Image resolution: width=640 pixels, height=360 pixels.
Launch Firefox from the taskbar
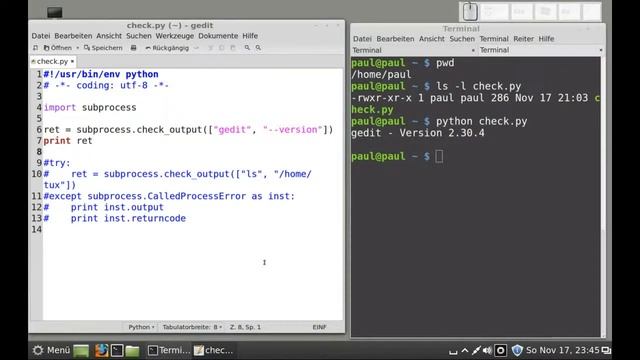click(101, 350)
